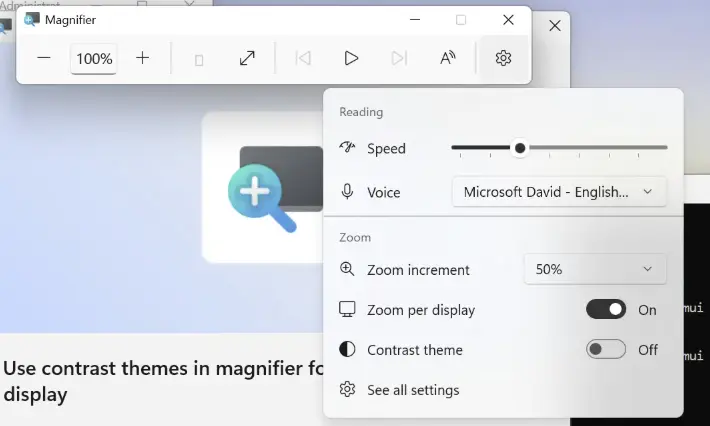Switch to full screen view arrow icon
Viewport: 710px width, 426px height.
[247, 58]
